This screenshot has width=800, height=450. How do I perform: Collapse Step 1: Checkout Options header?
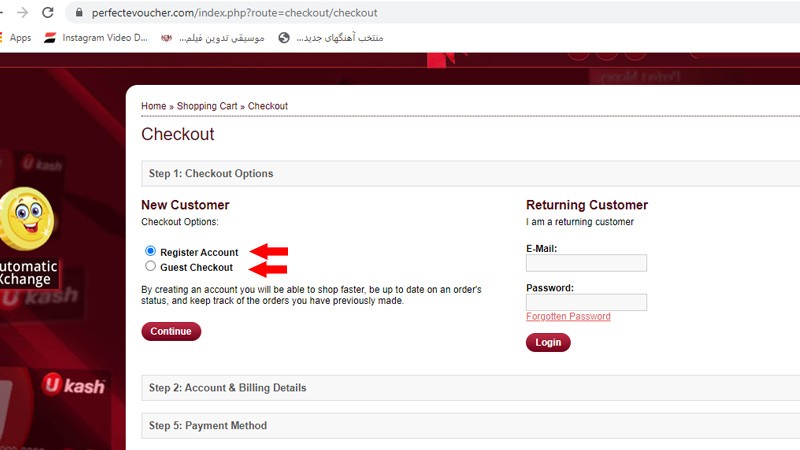point(211,174)
